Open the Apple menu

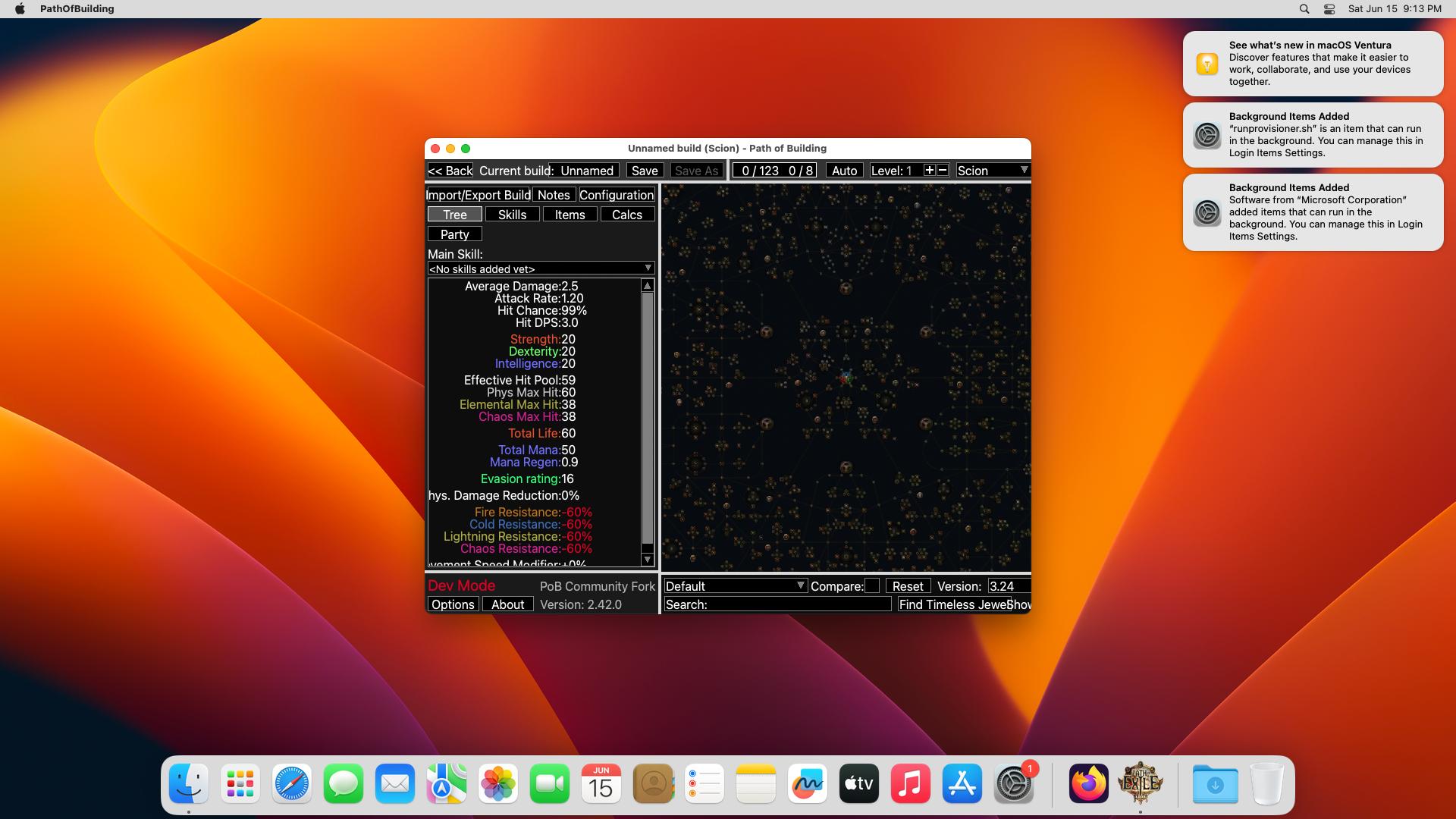tap(20, 9)
